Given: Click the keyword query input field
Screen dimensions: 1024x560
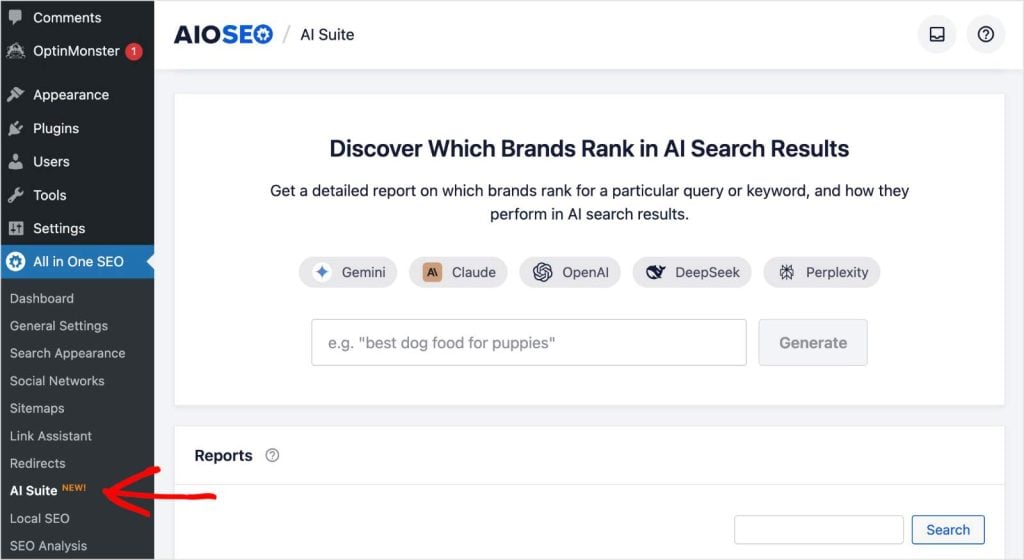Looking at the screenshot, I should point(528,342).
